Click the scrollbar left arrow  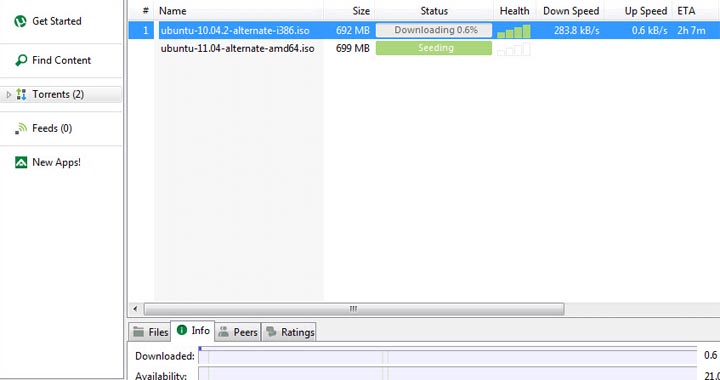pos(135,309)
